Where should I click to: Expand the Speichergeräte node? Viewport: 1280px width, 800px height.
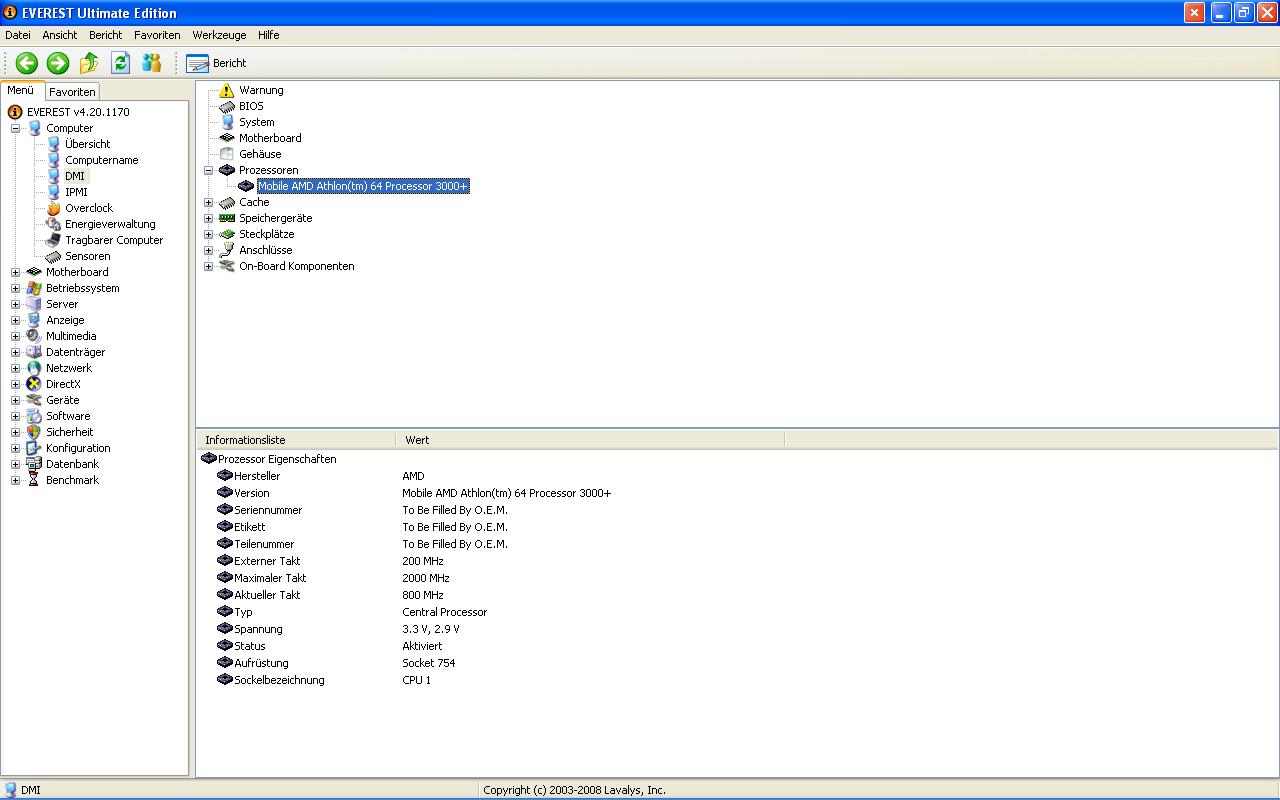(x=208, y=218)
